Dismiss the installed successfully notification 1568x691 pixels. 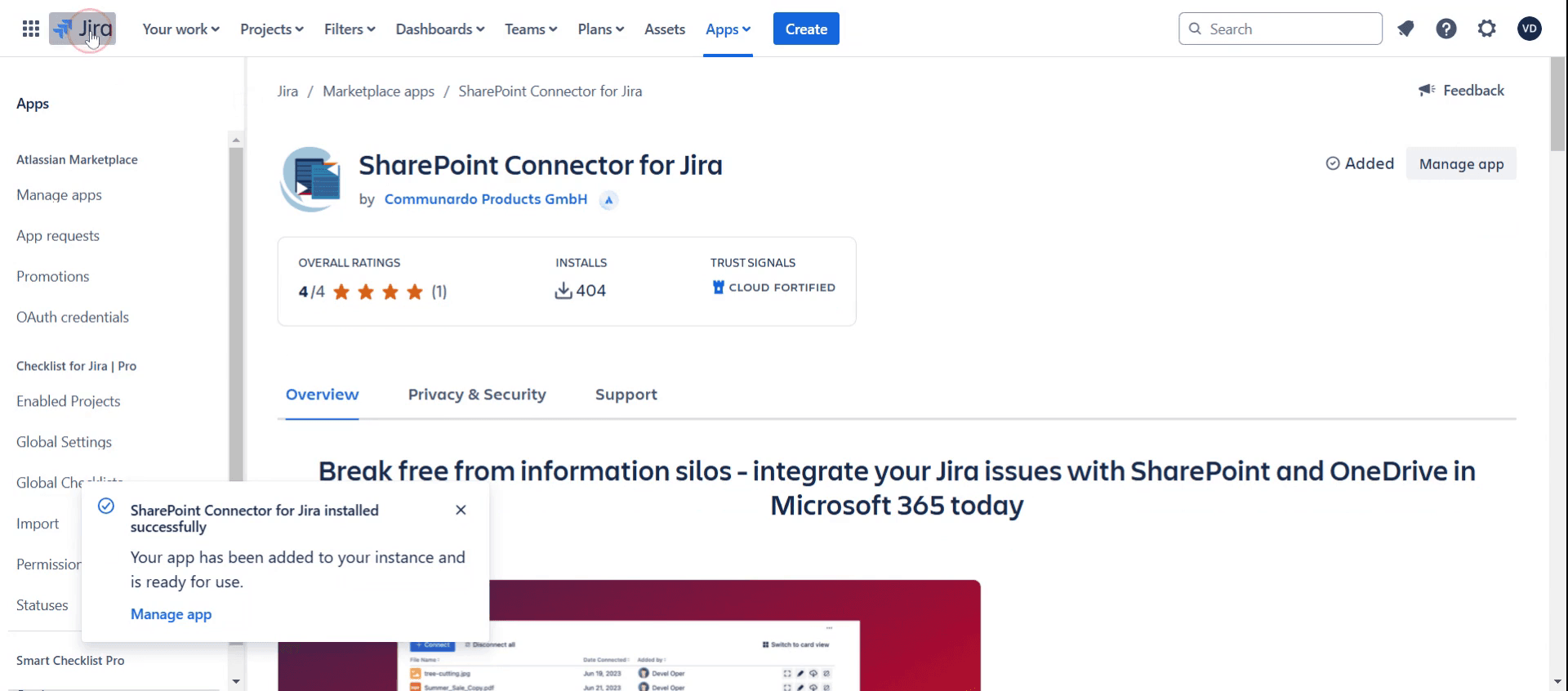(x=461, y=510)
